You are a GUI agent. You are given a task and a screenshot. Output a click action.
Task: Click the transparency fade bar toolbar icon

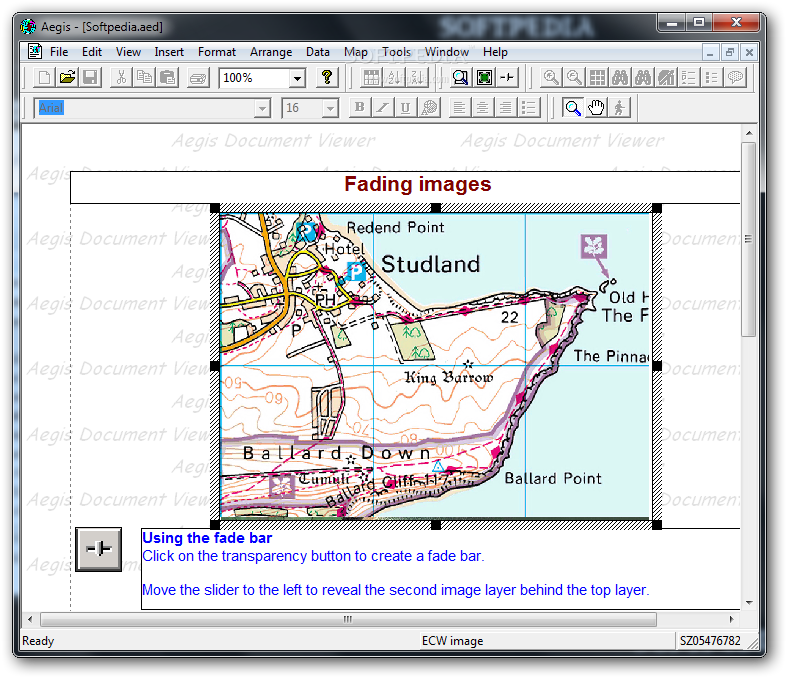[507, 78]
